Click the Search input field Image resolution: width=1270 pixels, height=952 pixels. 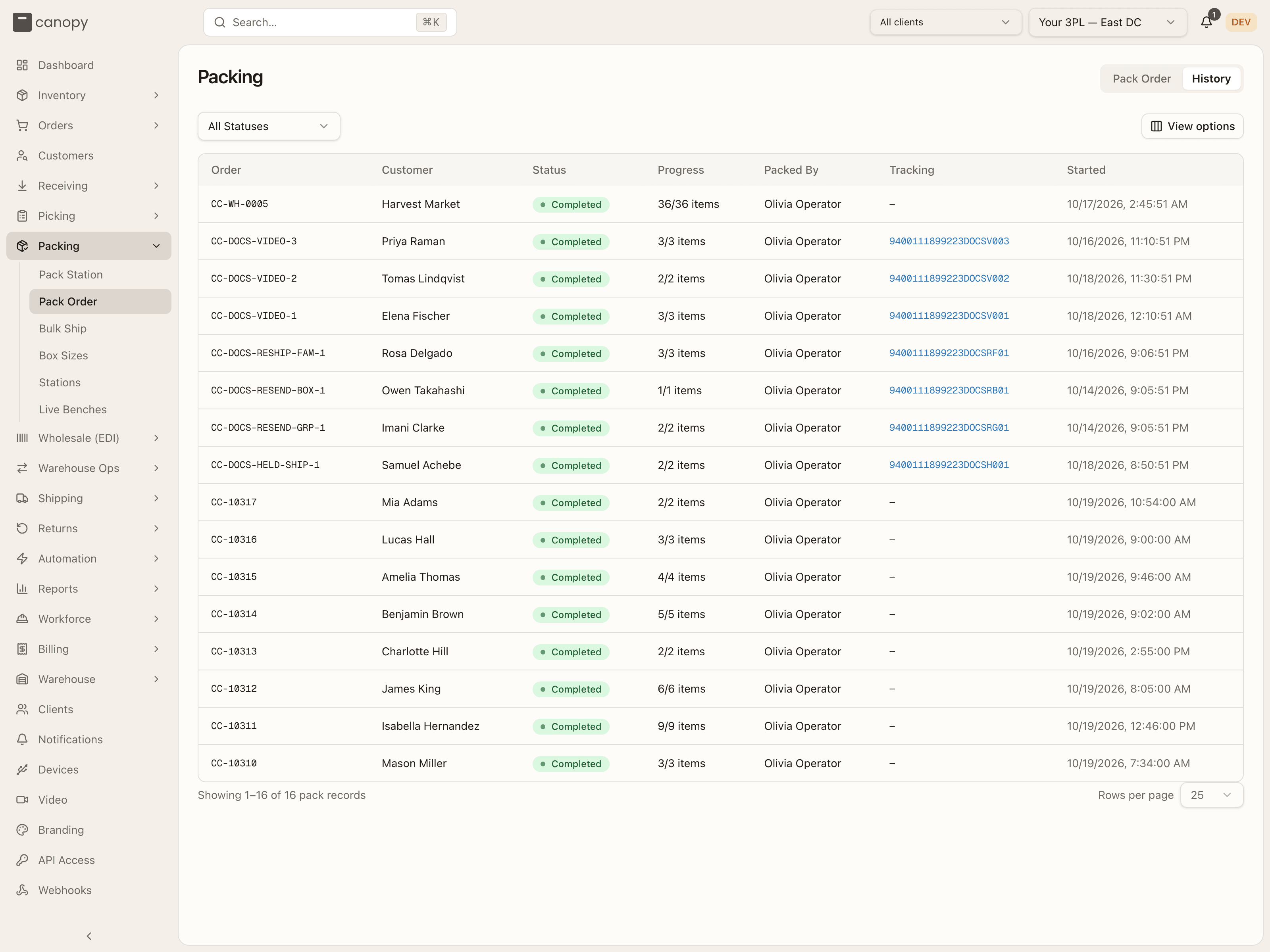[x=329, y=22]
